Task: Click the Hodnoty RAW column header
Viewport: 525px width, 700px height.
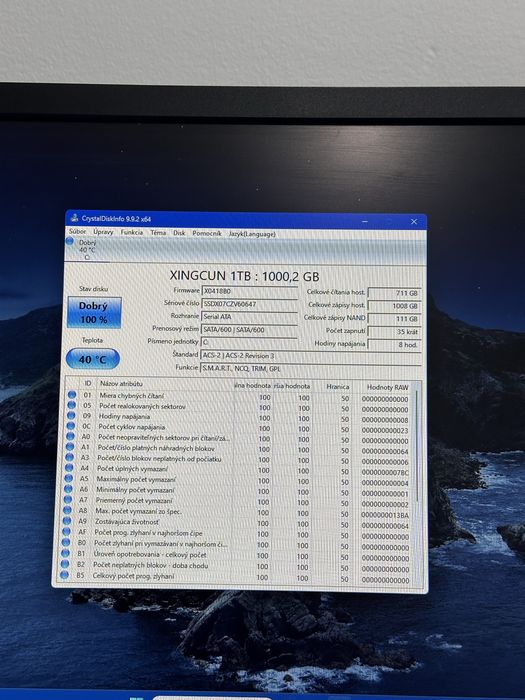Action: 388,387
